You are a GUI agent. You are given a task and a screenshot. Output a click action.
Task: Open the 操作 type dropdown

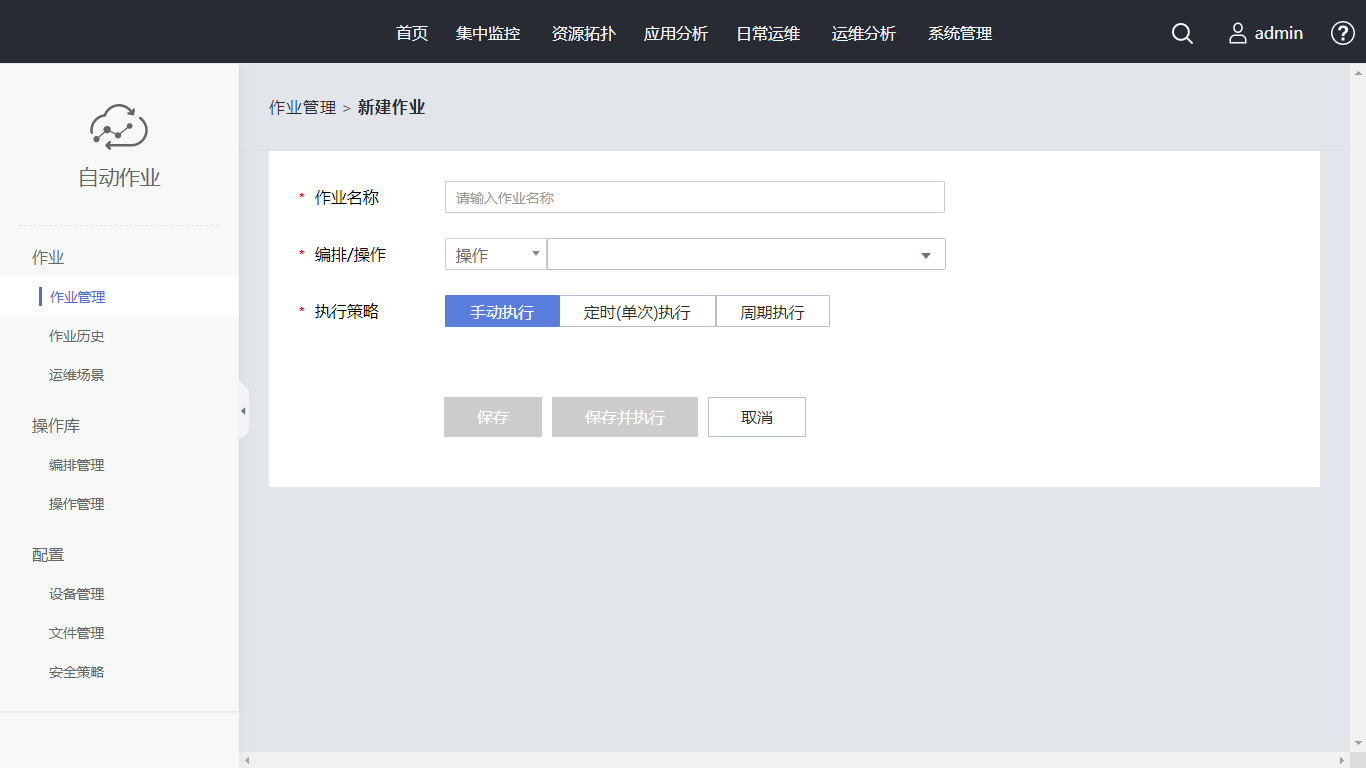pos(496,255)
